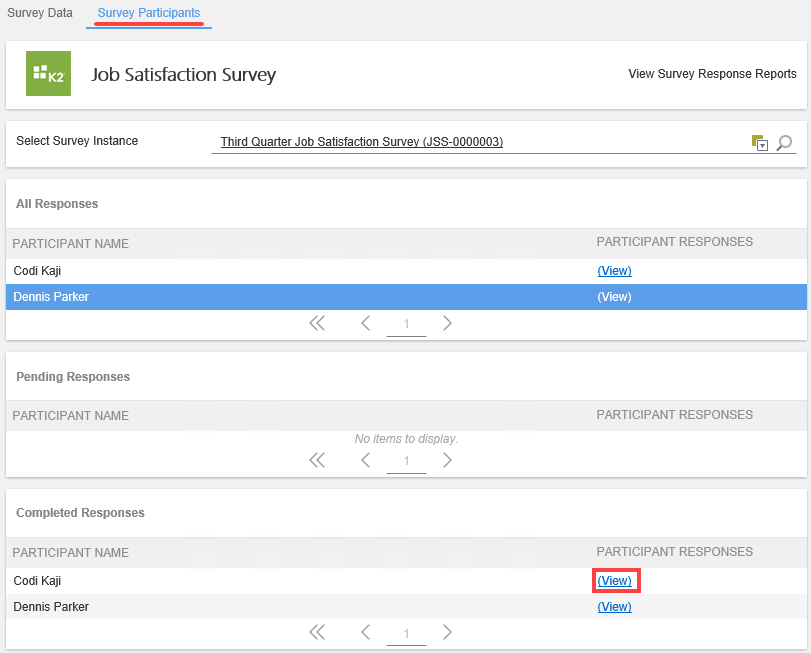Click page number box in Completed Responses
Viewport: 811px width, 653px height.
(x=406, y=633)
